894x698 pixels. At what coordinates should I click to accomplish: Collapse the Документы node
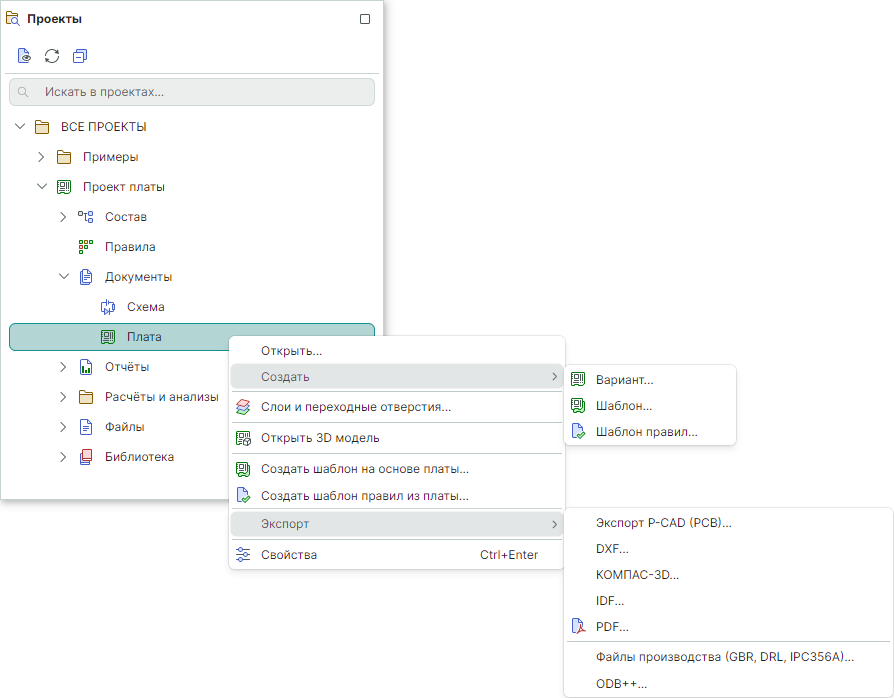coord(63,277)
